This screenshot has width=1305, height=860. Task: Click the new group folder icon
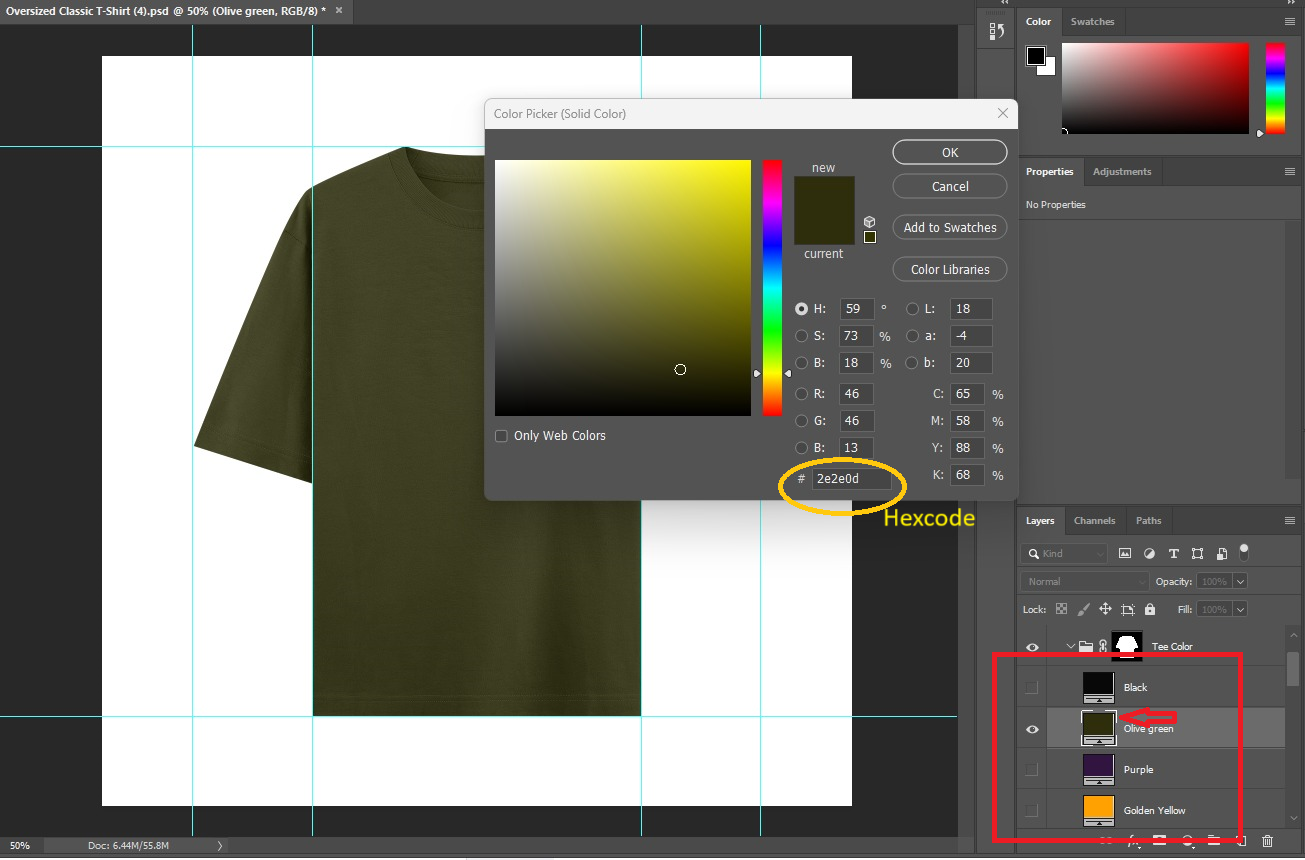coord(1213,842)
